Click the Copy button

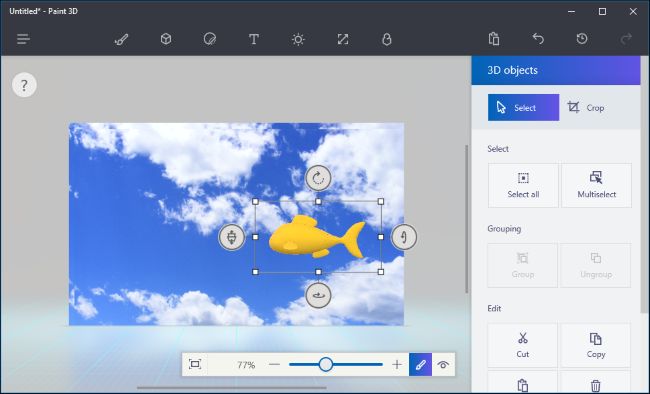pyautogui.click(x=596, y=345)
